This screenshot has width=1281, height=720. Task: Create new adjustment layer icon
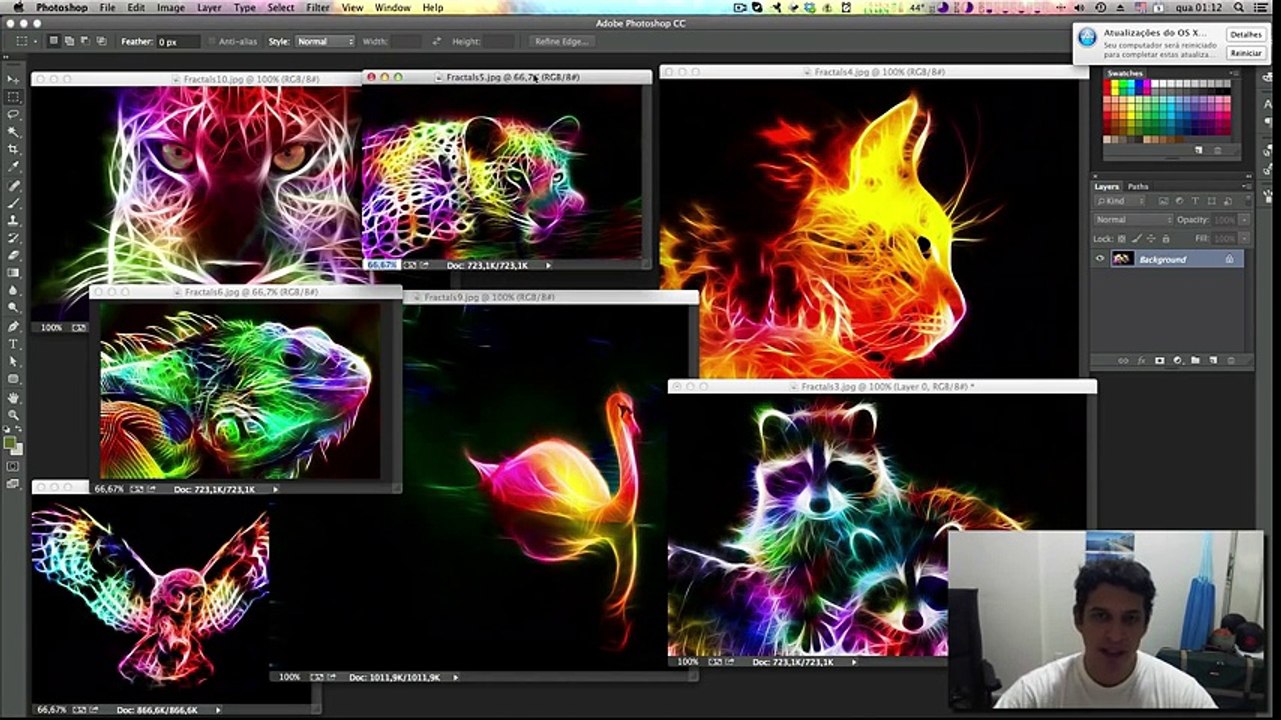pyautogui.click(x=1177, y=360)
